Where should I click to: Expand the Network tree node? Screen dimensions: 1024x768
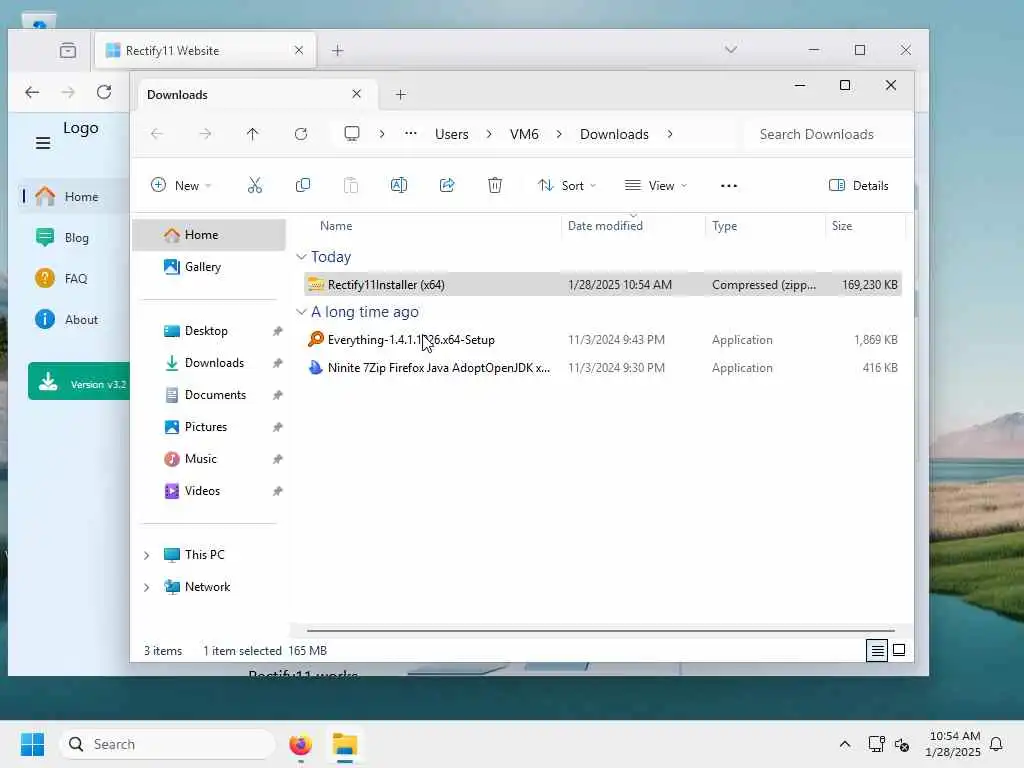tap(146, 587)
